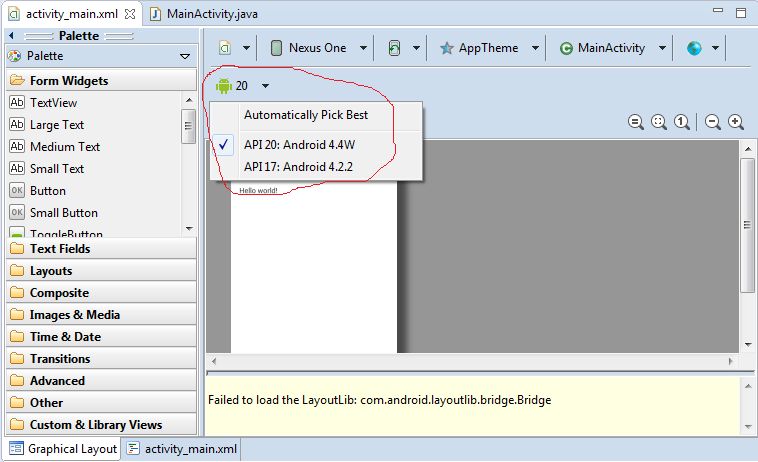Click the Form Widgets open folder icon

[x=17, y=80]
